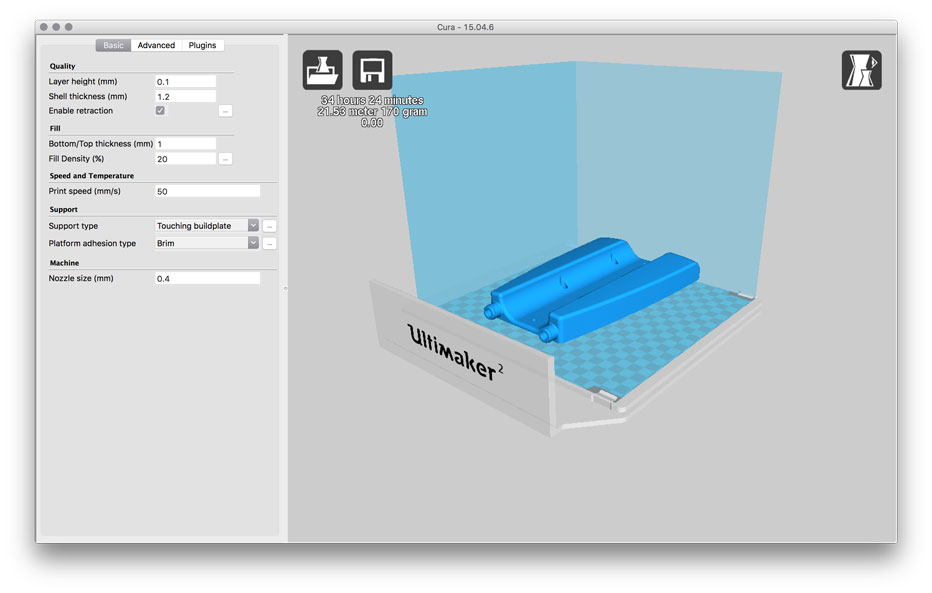Open the View mode icon at top right

tap(861, 70)
